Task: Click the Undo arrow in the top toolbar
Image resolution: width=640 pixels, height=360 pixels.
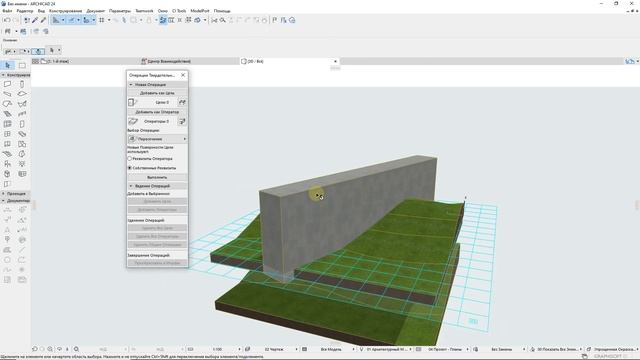Action: coord(7,20)
